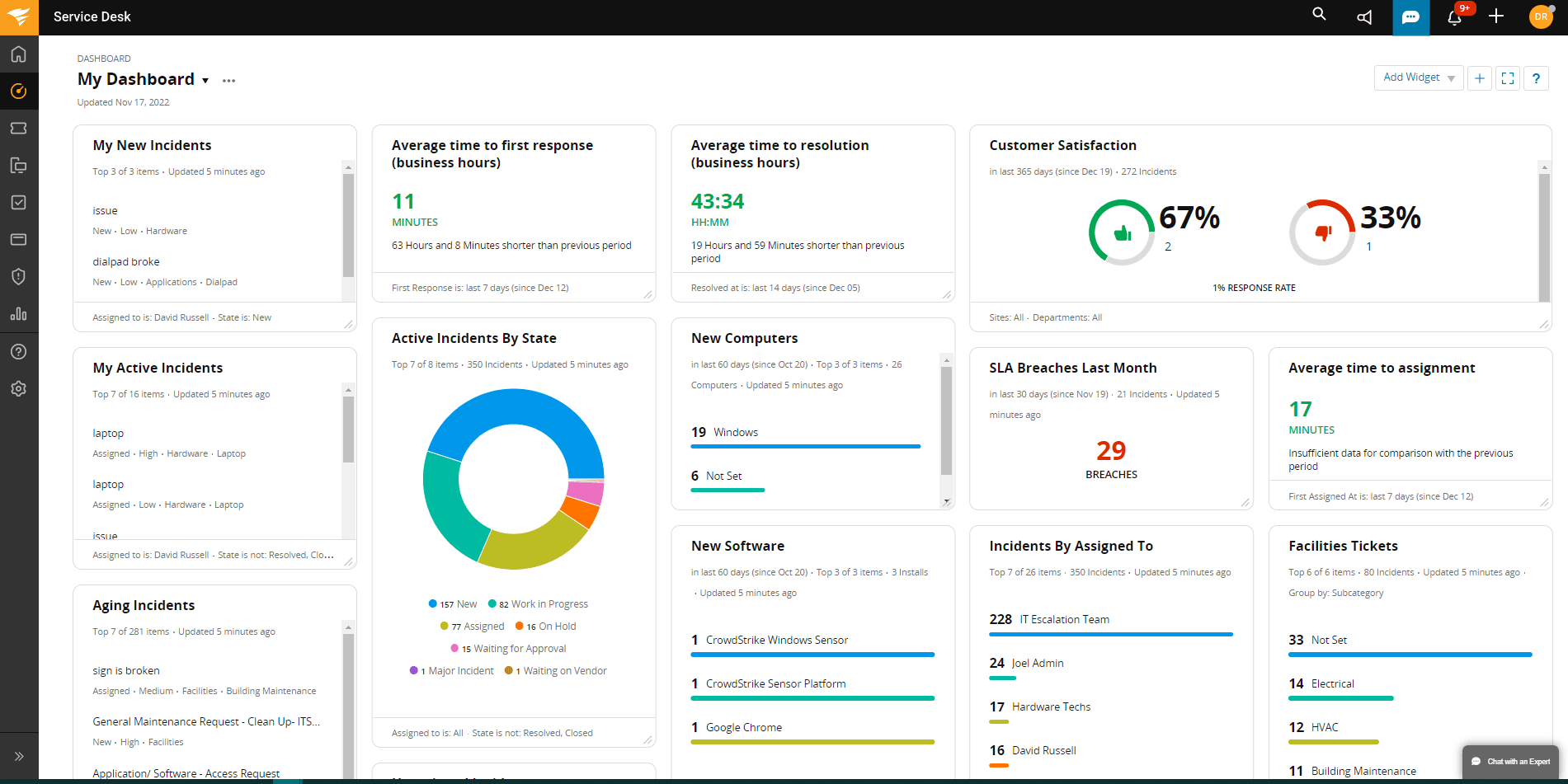This screenshot has width=1568, height=784.
Task: Open the Risks shield icon in sidebar
Action: click(x=18, y=276)
